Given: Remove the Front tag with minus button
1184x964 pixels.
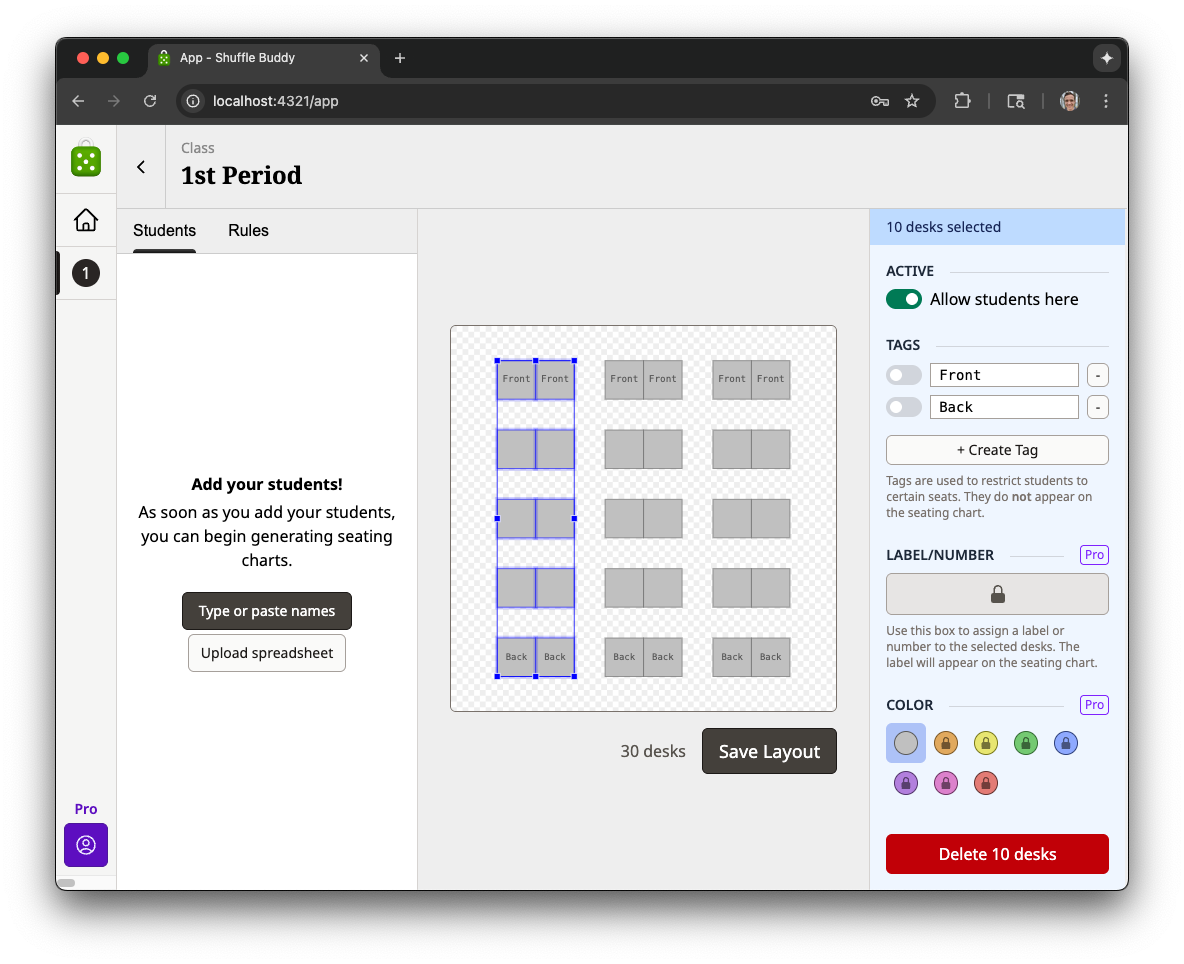Looking at the screenshot, I should click(1098, 375).
